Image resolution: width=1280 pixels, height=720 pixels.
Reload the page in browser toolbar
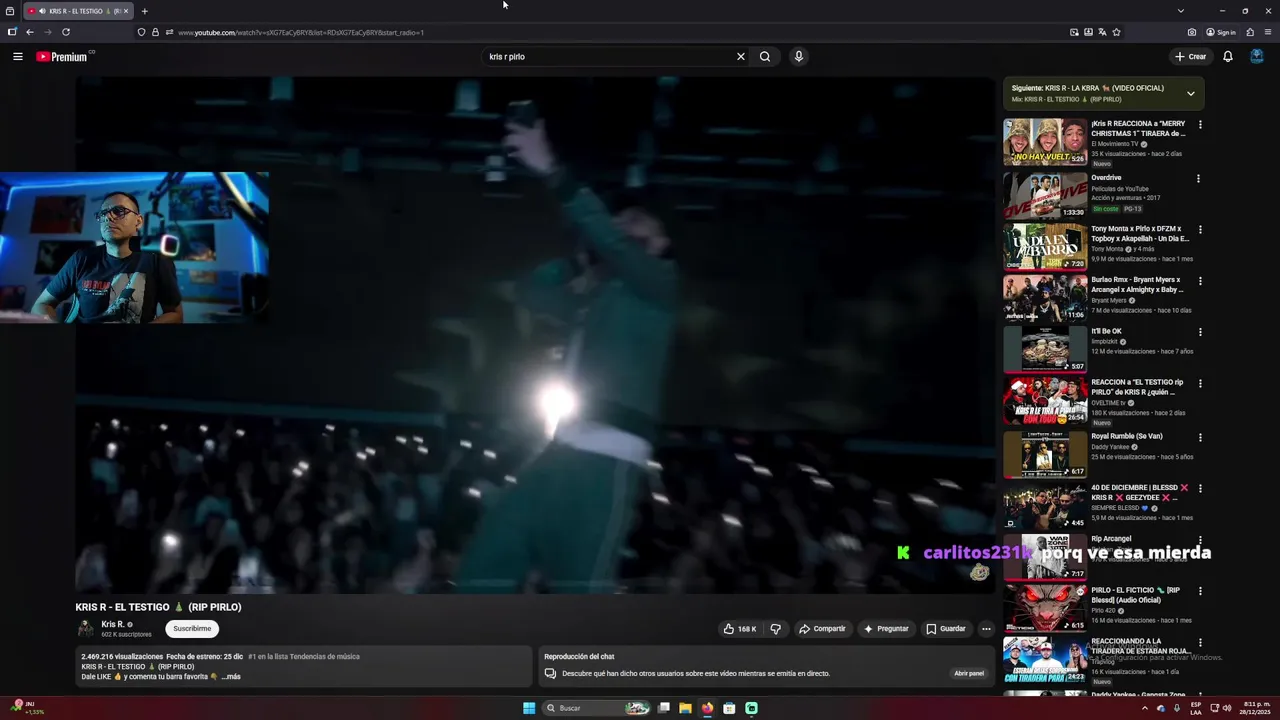66,32
